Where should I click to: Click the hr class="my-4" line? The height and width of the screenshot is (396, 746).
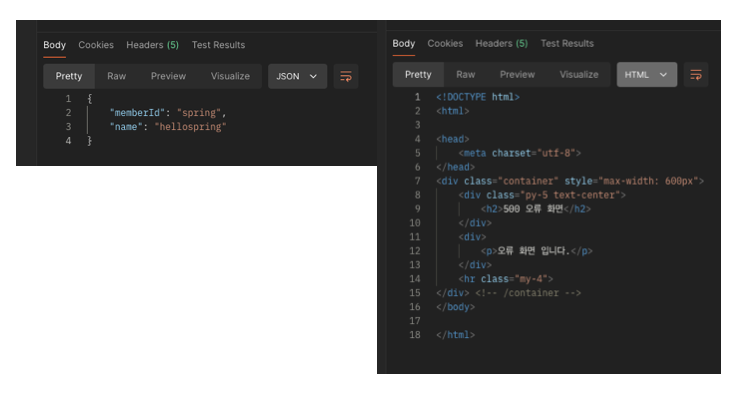click(x=506, y=279)
